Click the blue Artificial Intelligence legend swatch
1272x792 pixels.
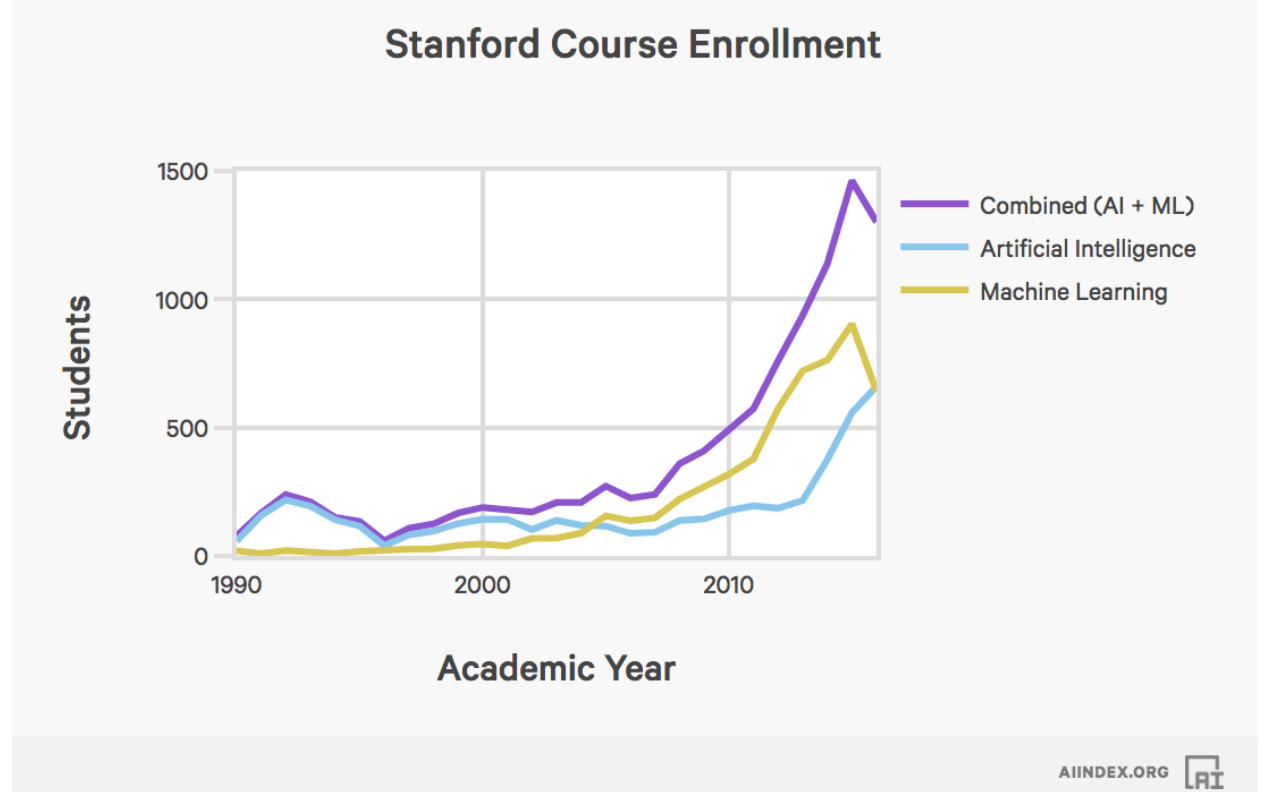point(934,247)
